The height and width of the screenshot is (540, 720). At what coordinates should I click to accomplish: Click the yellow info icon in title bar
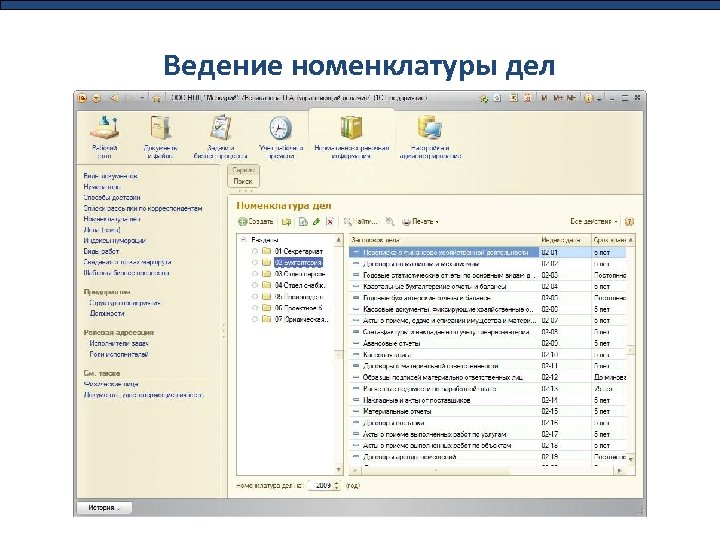[x=588, y=98]
